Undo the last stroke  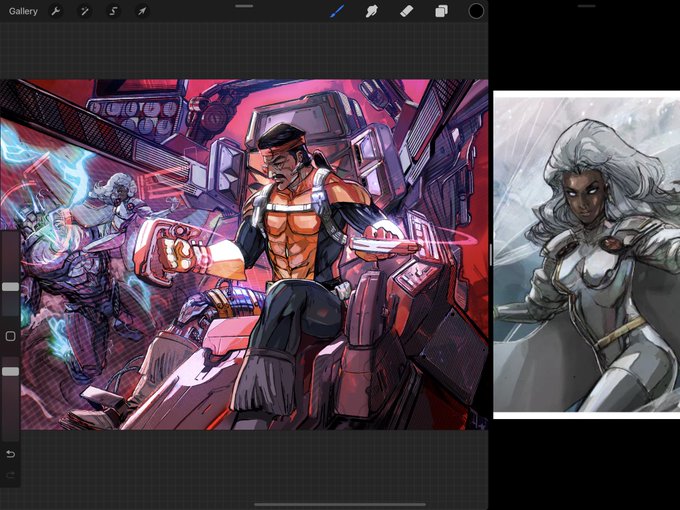pos(10,454)
